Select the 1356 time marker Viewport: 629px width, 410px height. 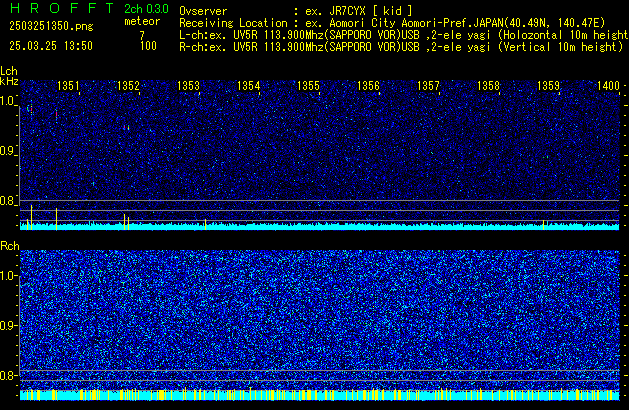[368, 86]
